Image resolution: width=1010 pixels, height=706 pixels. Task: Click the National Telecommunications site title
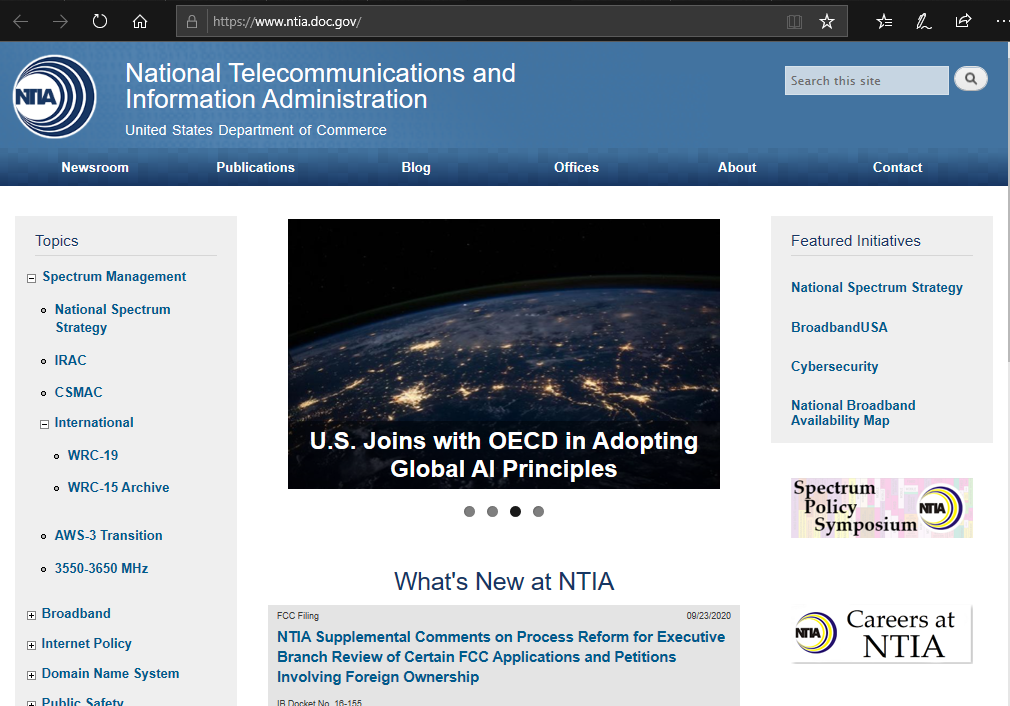point(320,86)
